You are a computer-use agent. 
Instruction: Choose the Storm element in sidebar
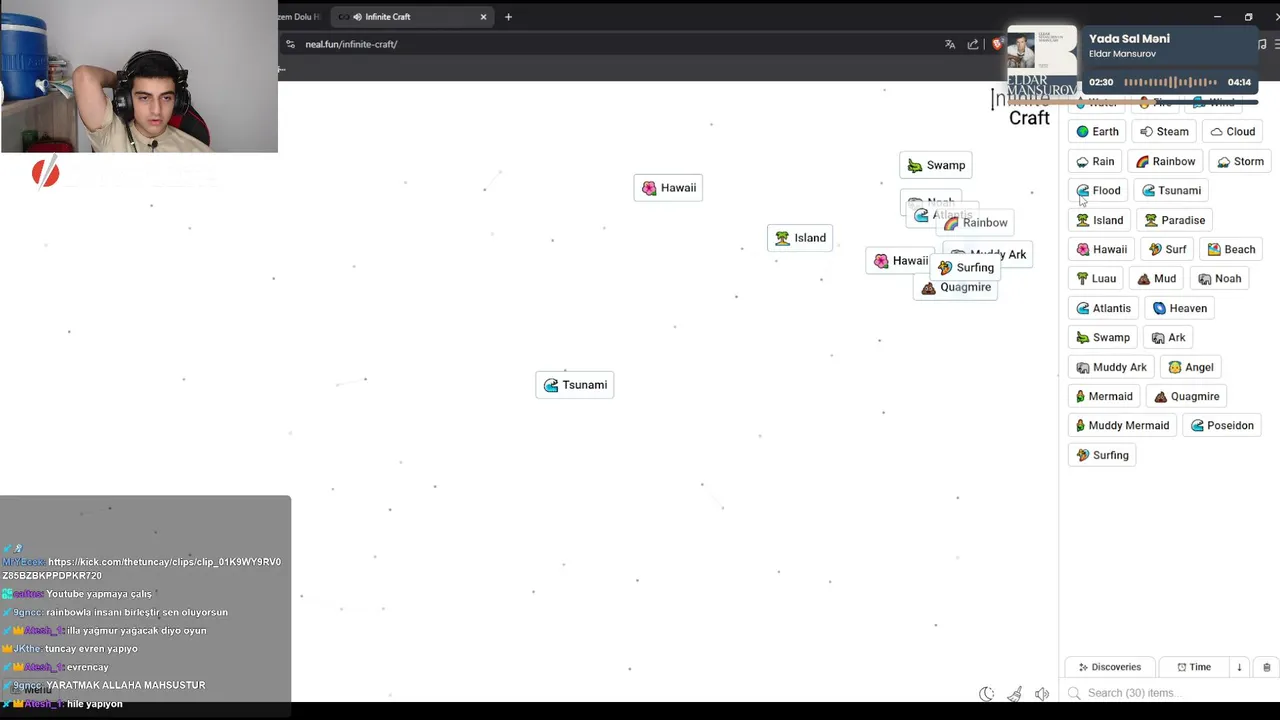click(1240, 161)
